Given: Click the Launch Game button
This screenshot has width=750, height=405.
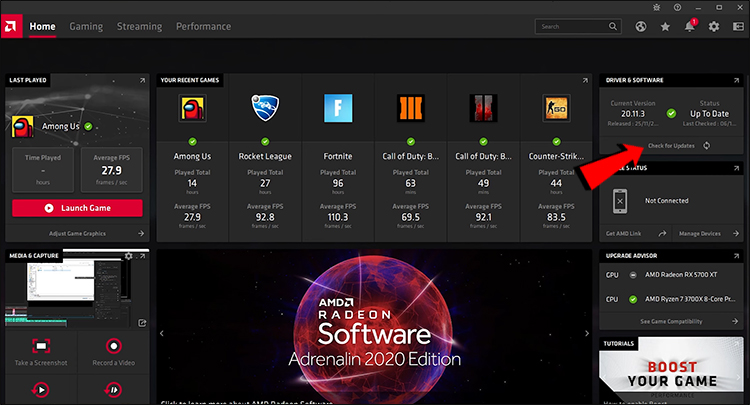Looking at the screenshot, I should (77, 208).
